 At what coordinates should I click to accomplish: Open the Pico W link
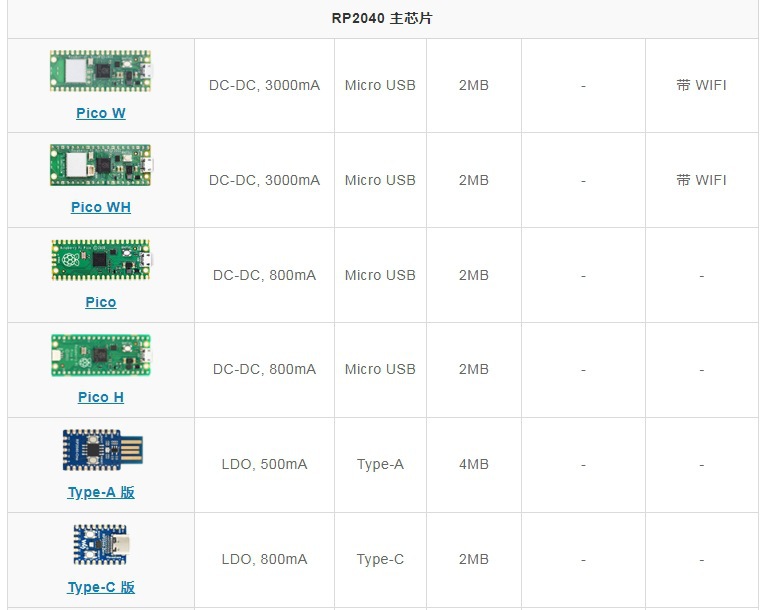(101, 113)
